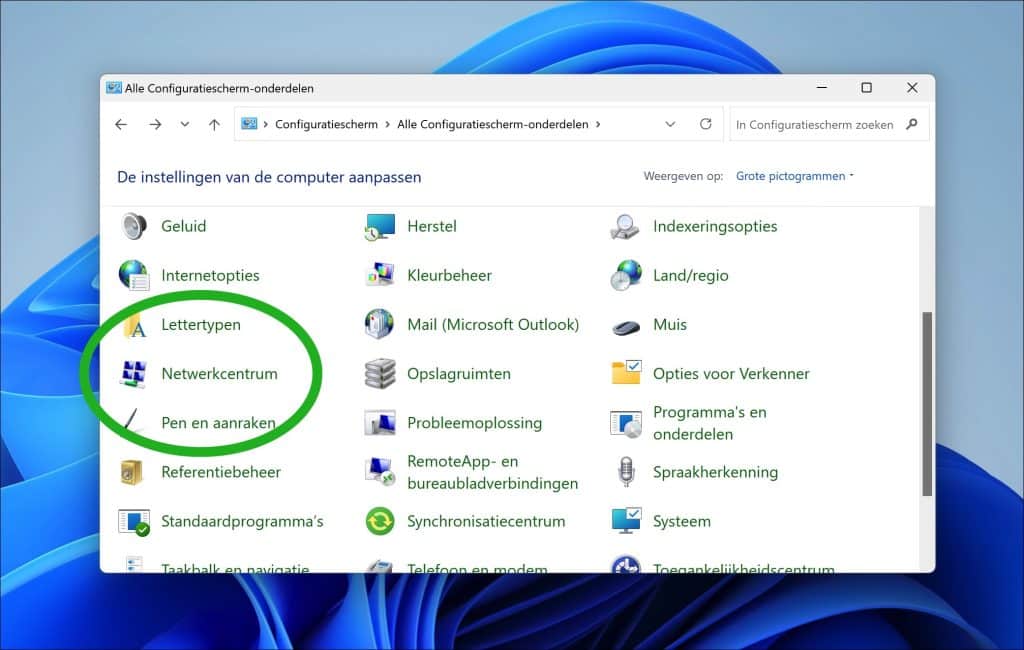This screenshot has height=650, width=1024.
Task: Expand address bar history dropdown
Action: point(670,124)
